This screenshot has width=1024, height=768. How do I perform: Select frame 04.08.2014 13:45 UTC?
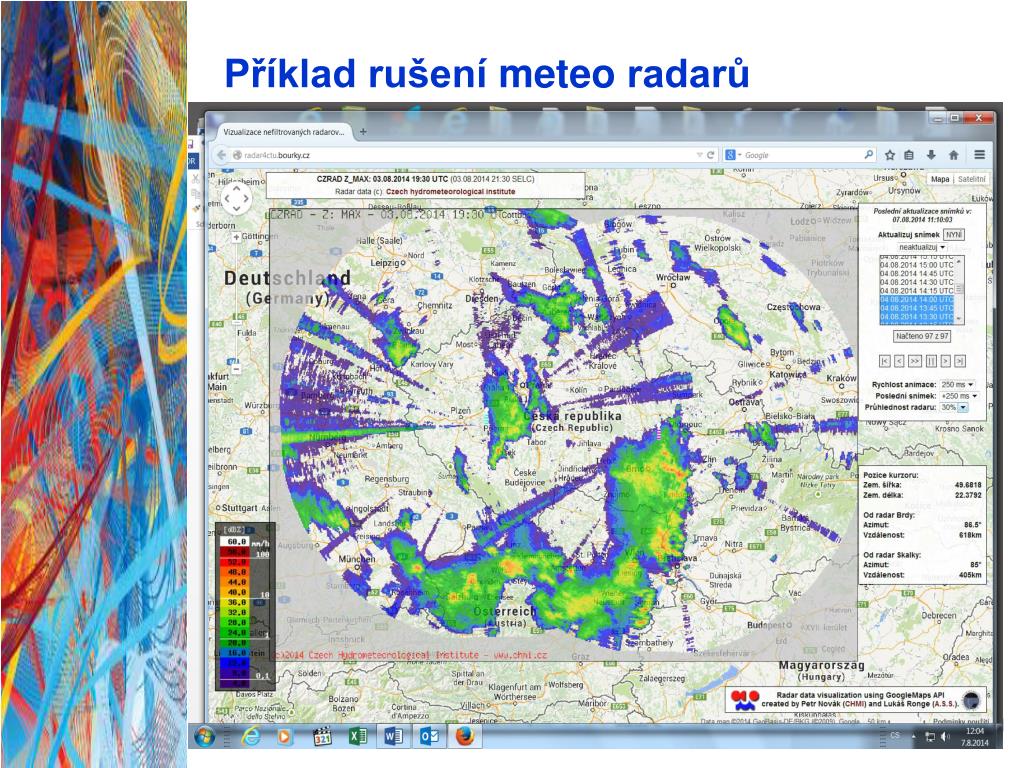(916, 308)
